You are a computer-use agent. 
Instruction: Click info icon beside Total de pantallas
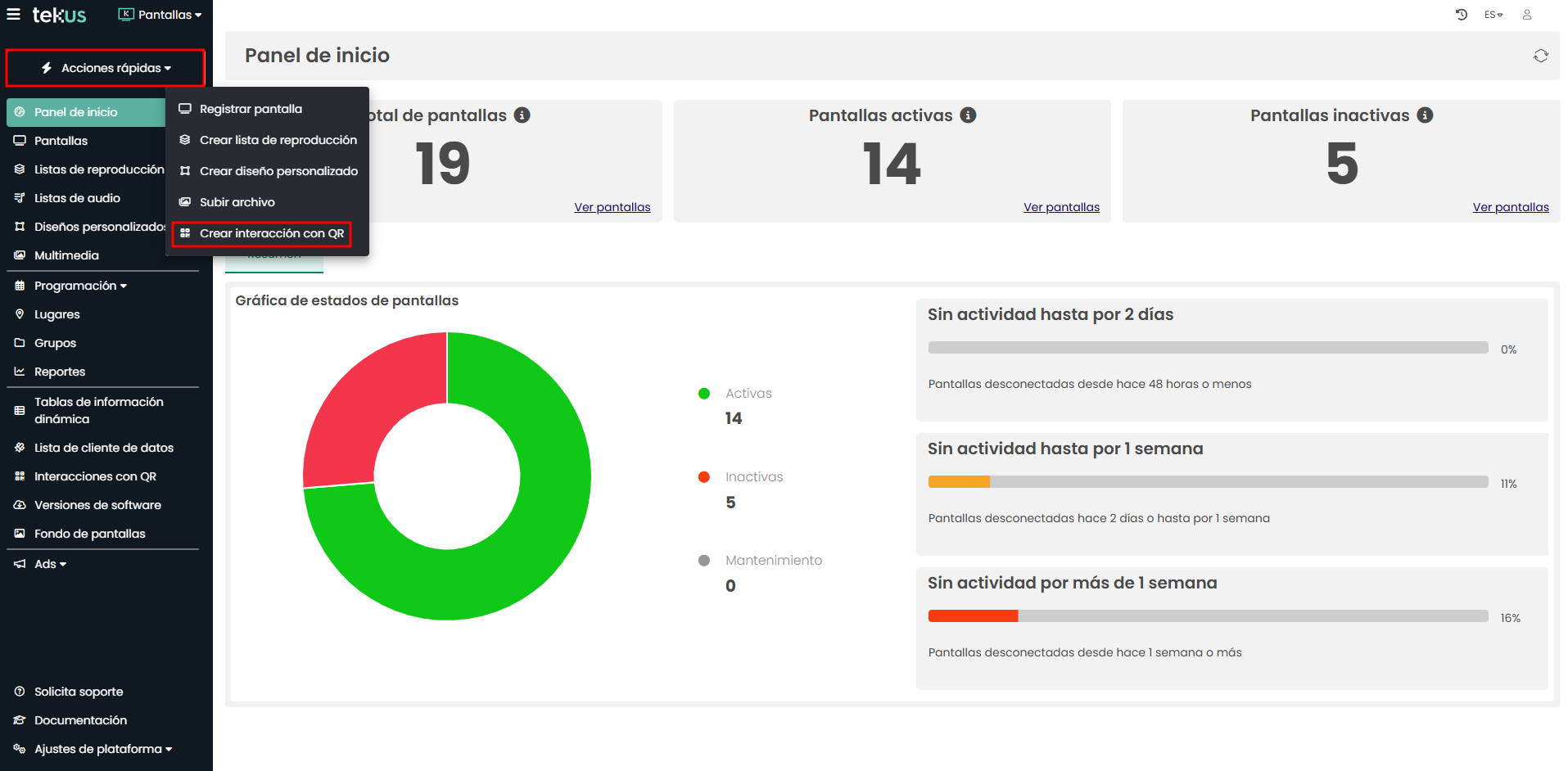[x=522, y=115]
